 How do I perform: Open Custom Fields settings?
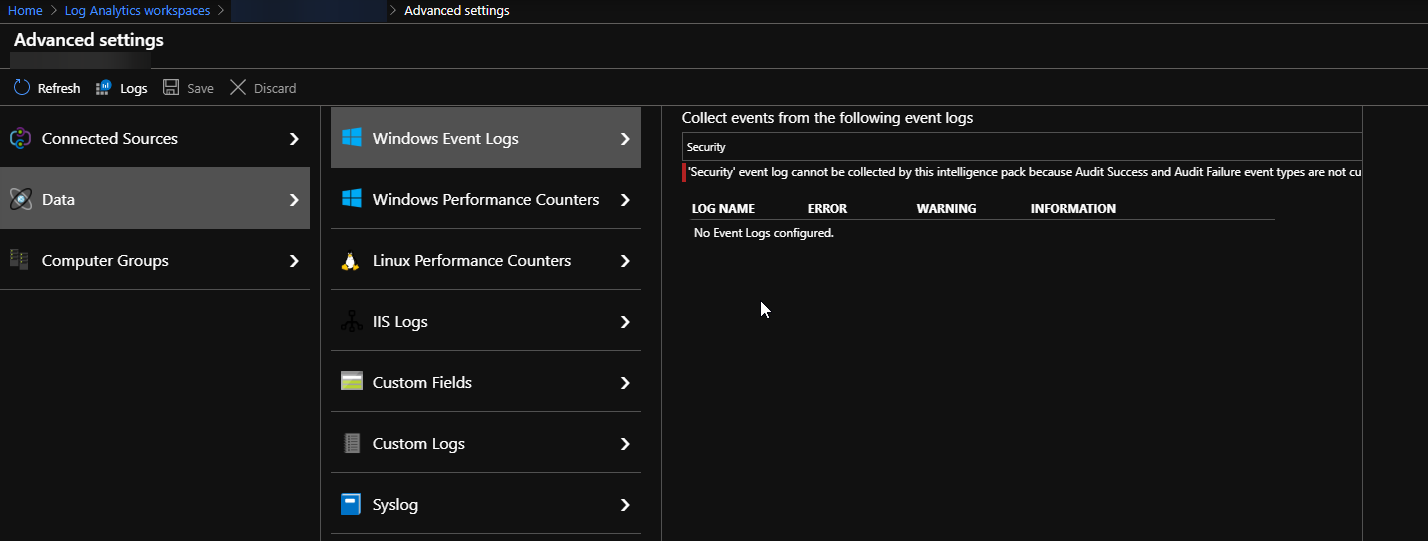[x=486, y=382]
